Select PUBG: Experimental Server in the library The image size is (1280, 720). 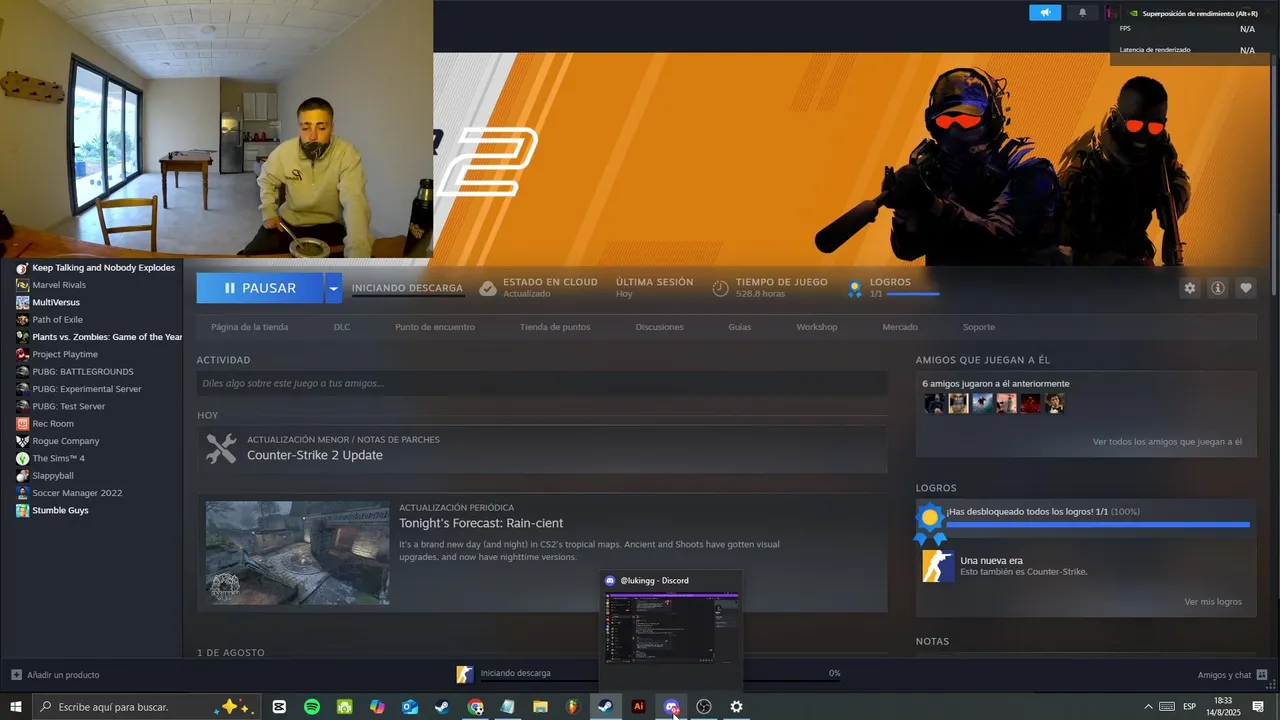(x=87, y=389)
